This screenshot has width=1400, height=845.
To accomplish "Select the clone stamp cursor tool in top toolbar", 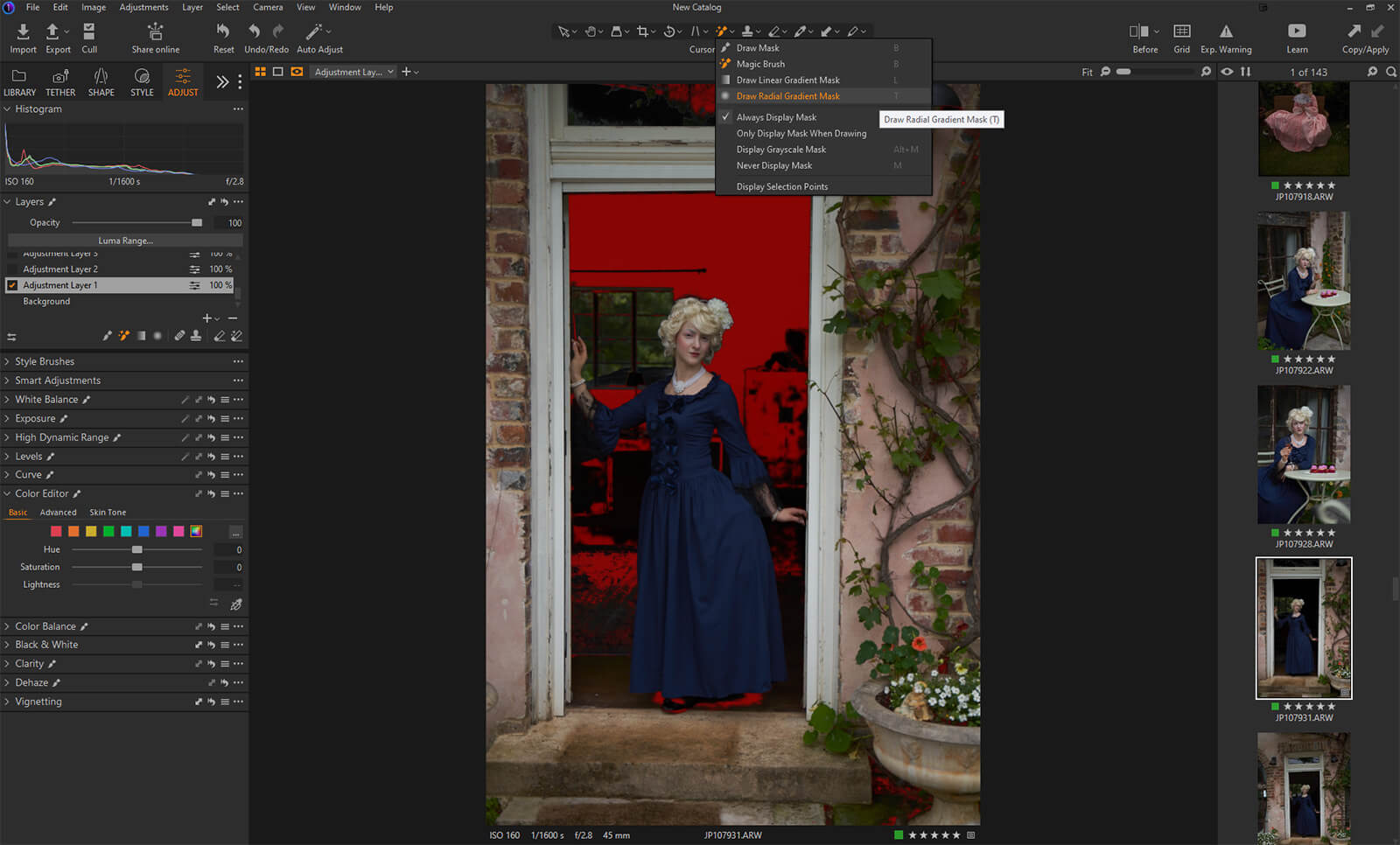I will point(747,31).
